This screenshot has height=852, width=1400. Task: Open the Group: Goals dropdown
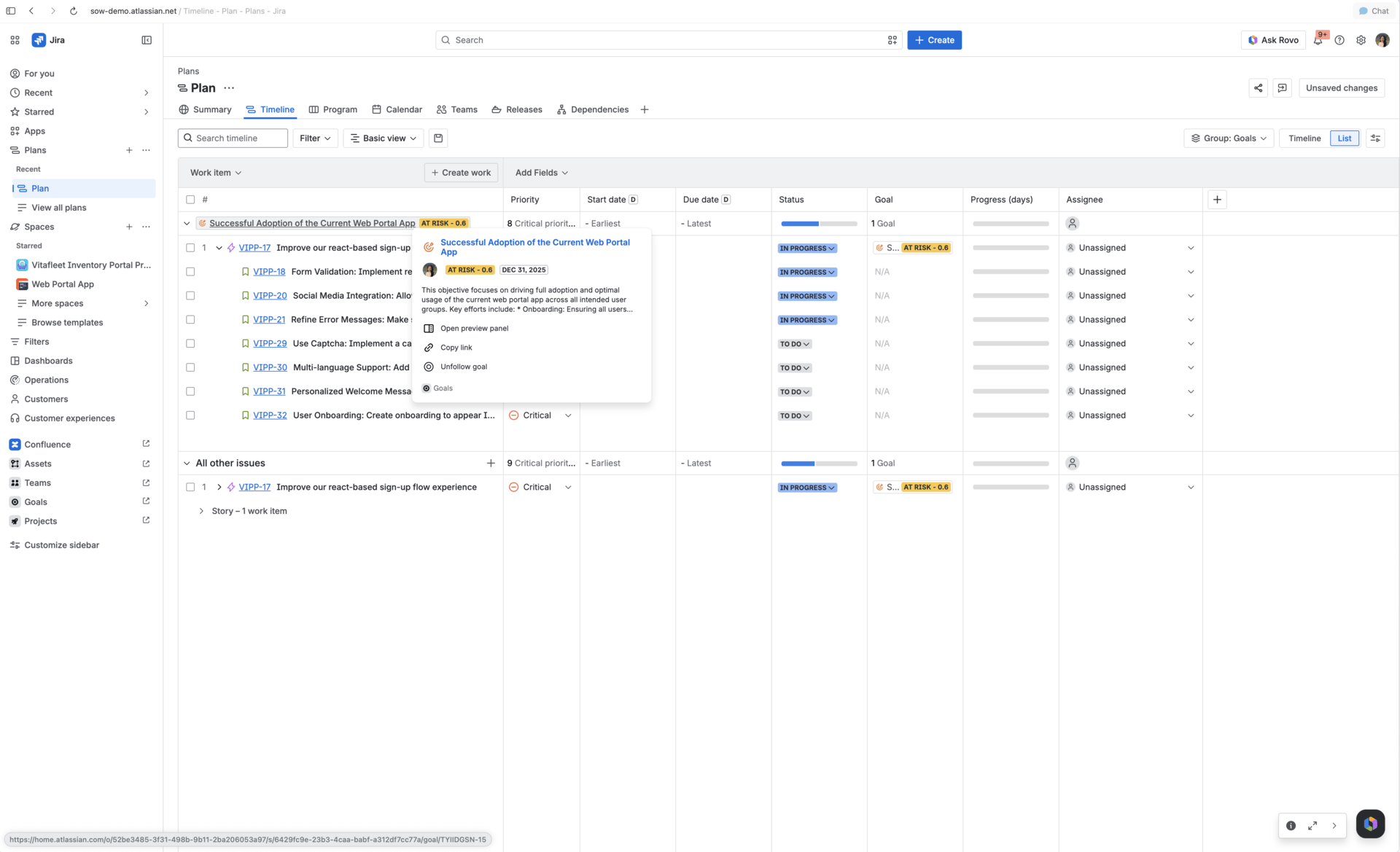tap(1229, 138)
